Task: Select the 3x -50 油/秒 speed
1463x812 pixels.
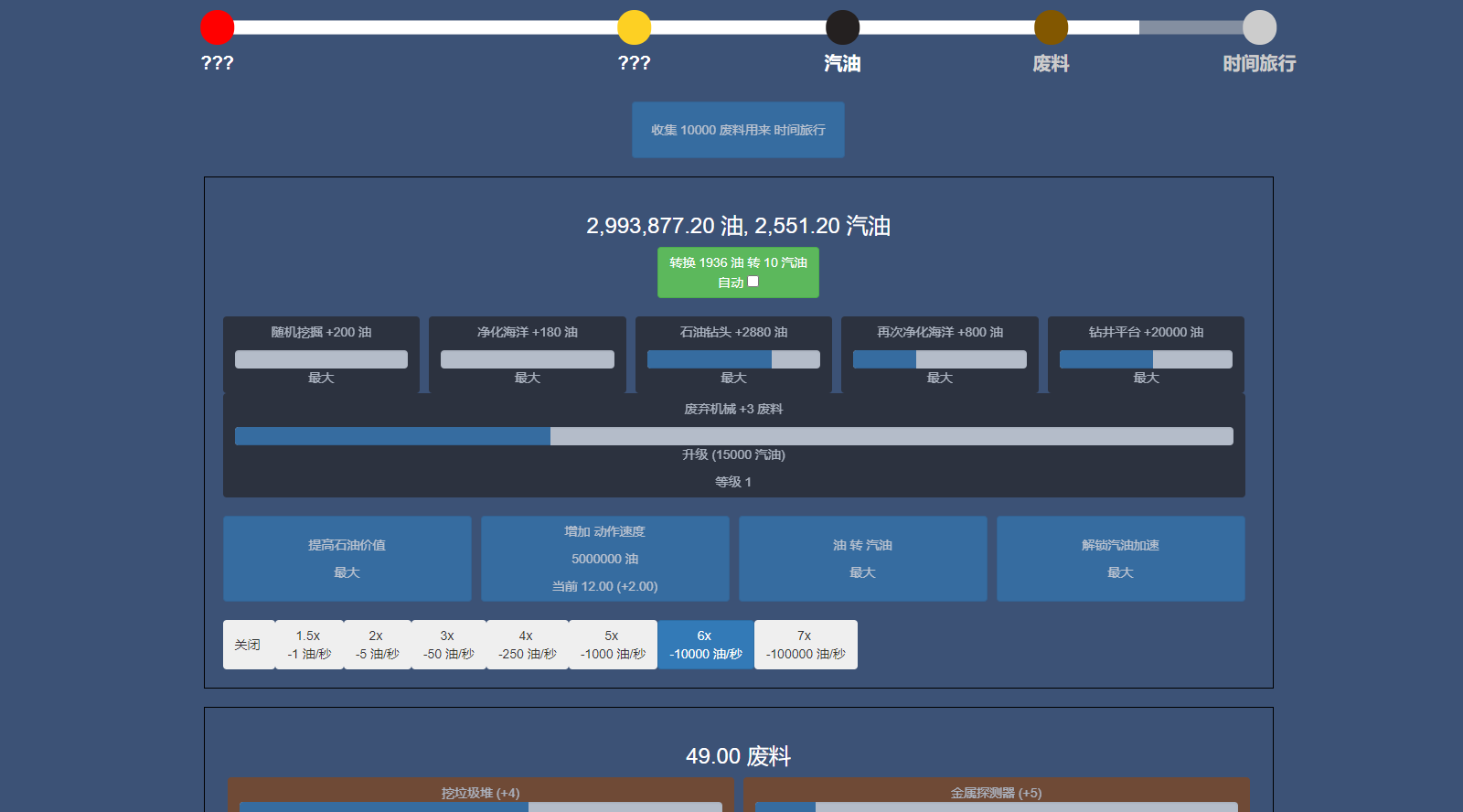Action: [x=448, y=645]
